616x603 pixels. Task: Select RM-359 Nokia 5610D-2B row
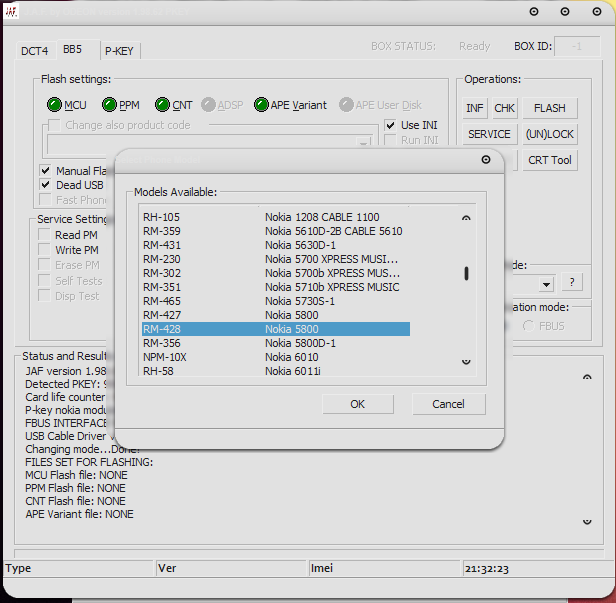pyautogui.click(x=276, y=231)
